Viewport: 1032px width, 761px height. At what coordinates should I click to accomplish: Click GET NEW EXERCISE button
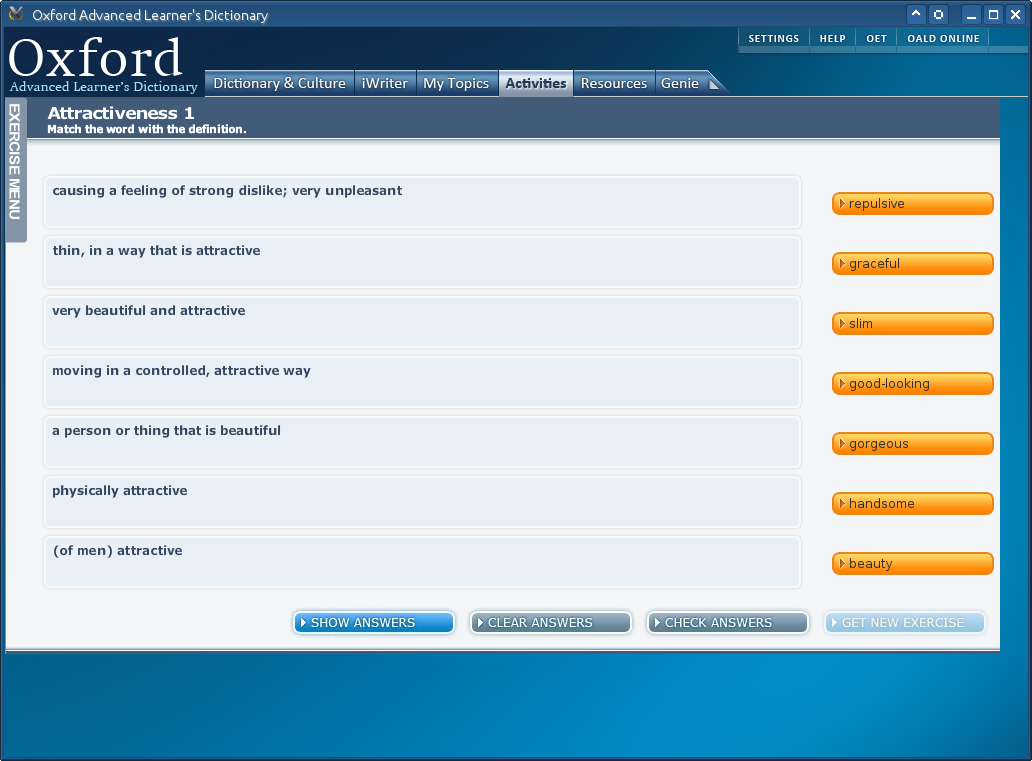coord(905,623)
